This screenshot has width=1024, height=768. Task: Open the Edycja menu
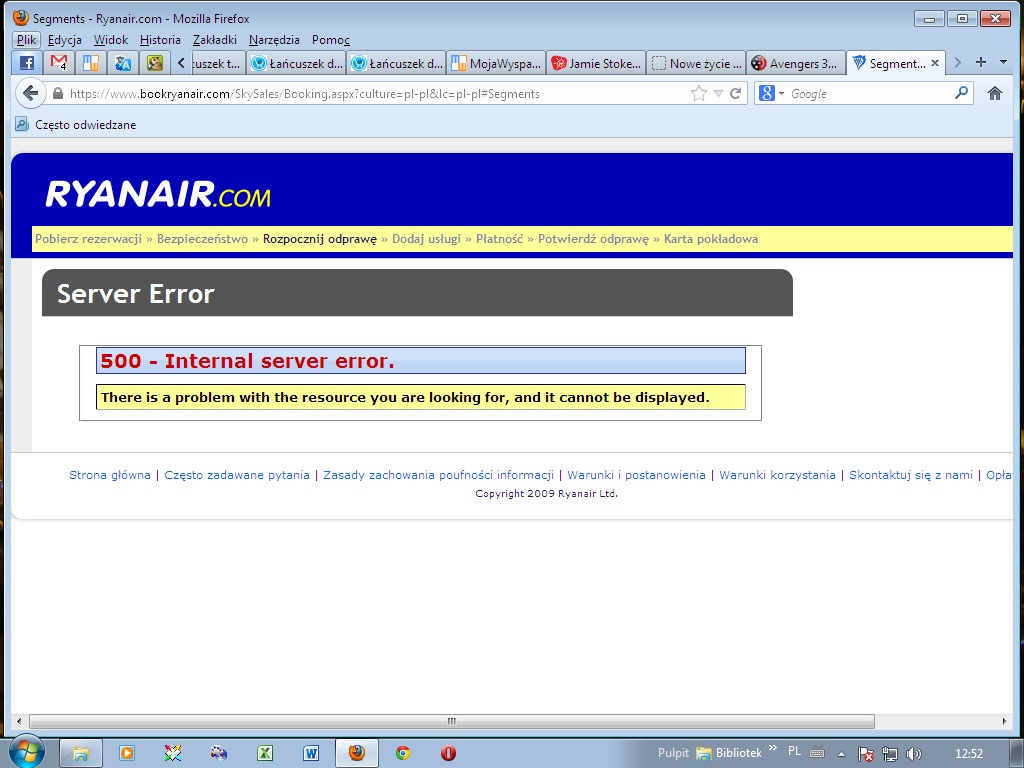pyautogui.click(x=65, y=40)
